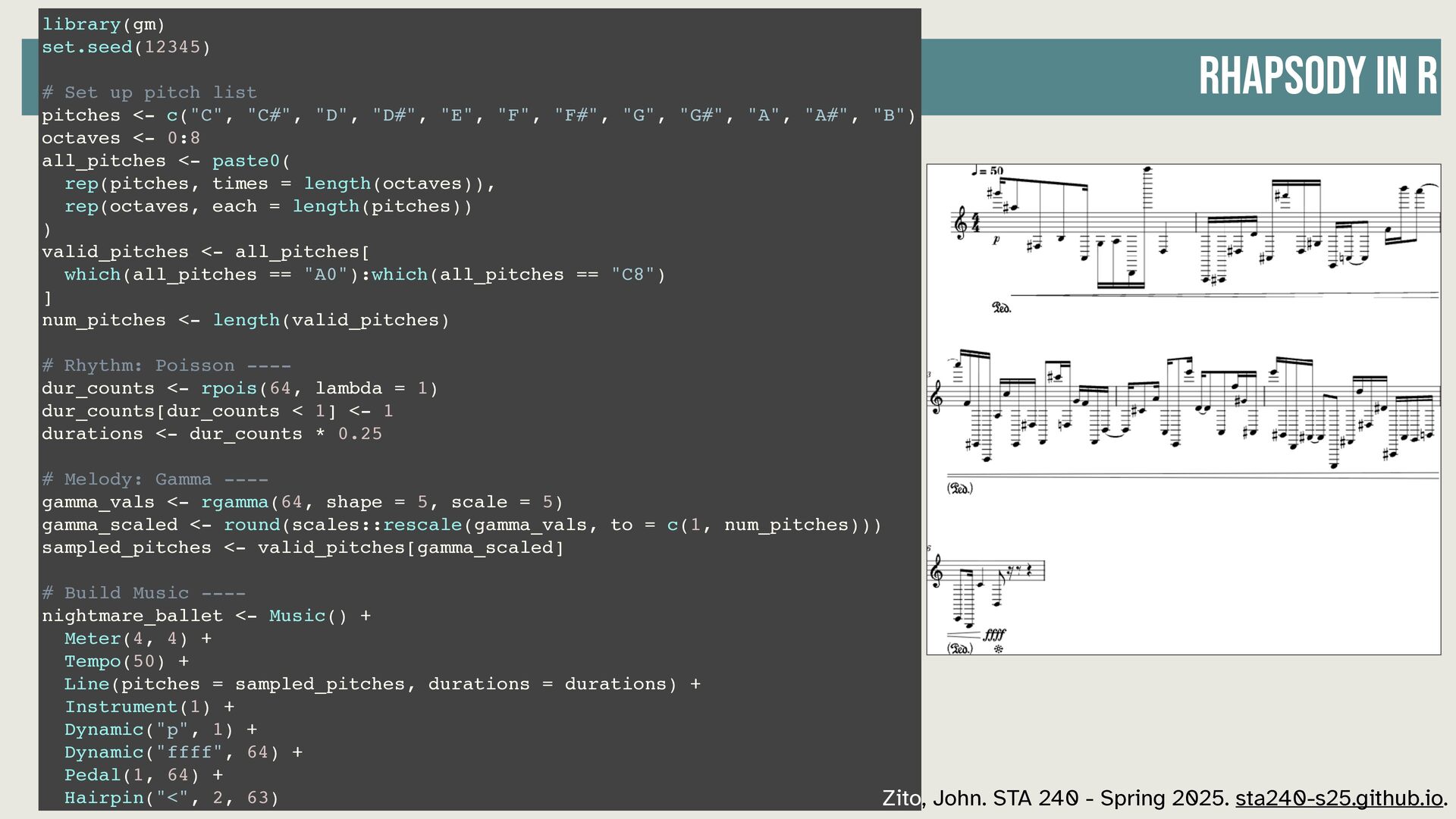Click the pedal release asterisk symbol
The width and height of the screenshot is (1456, 819).
pos(999,649)
